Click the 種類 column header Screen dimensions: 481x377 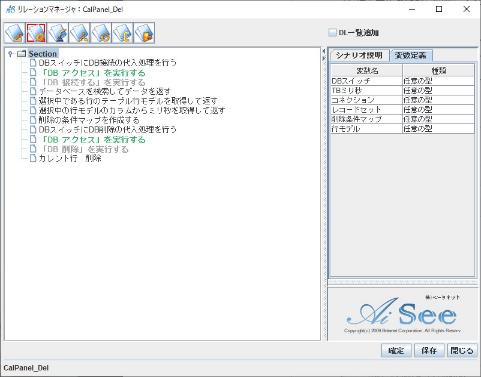click(439, 70)
